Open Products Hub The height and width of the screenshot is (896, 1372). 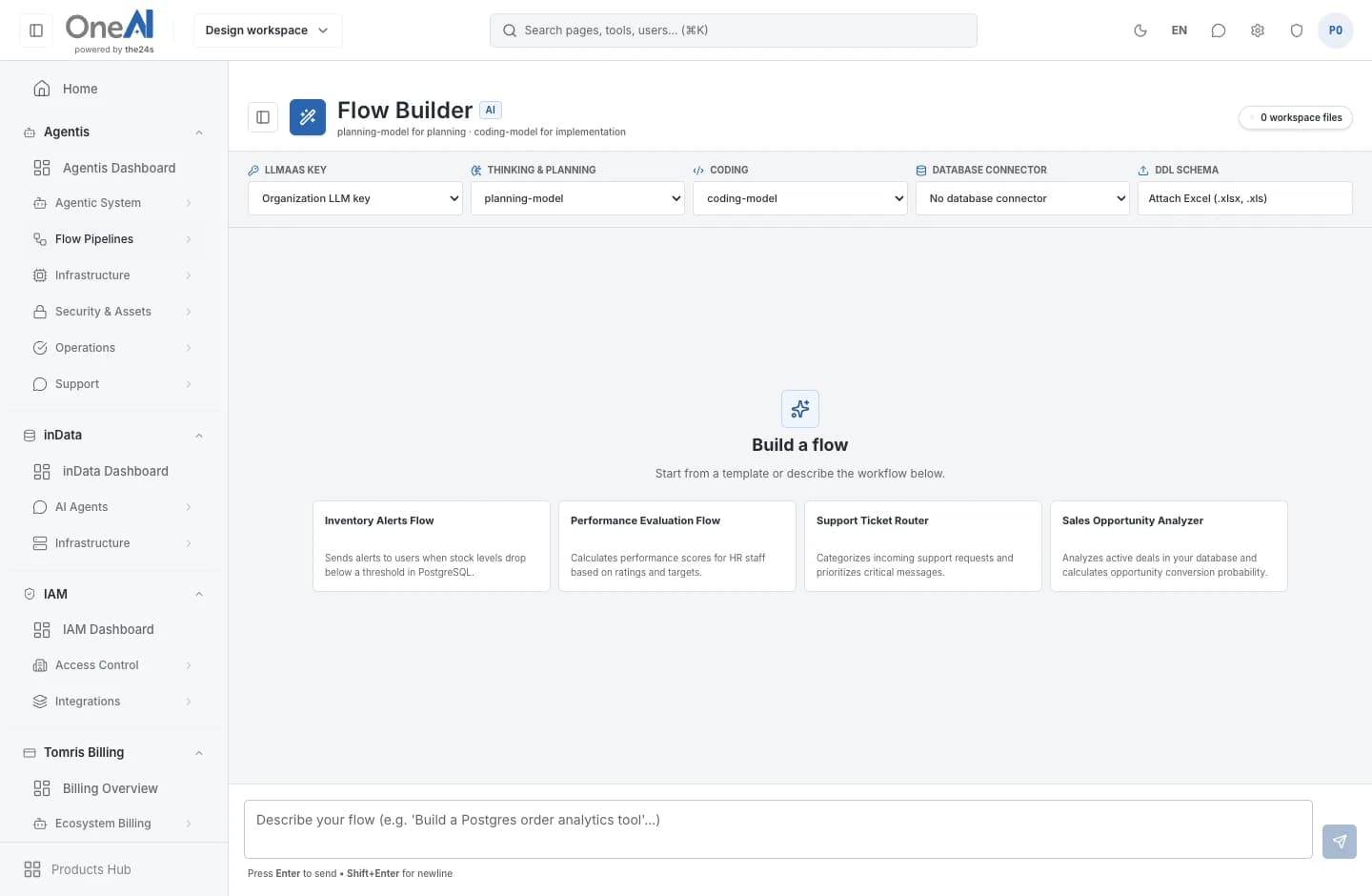114,869
